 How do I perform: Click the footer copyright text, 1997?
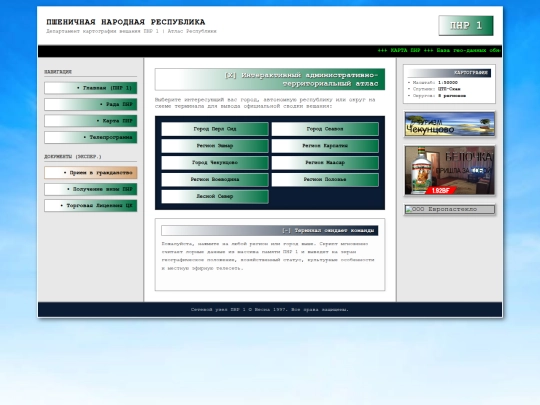(270, 310)
